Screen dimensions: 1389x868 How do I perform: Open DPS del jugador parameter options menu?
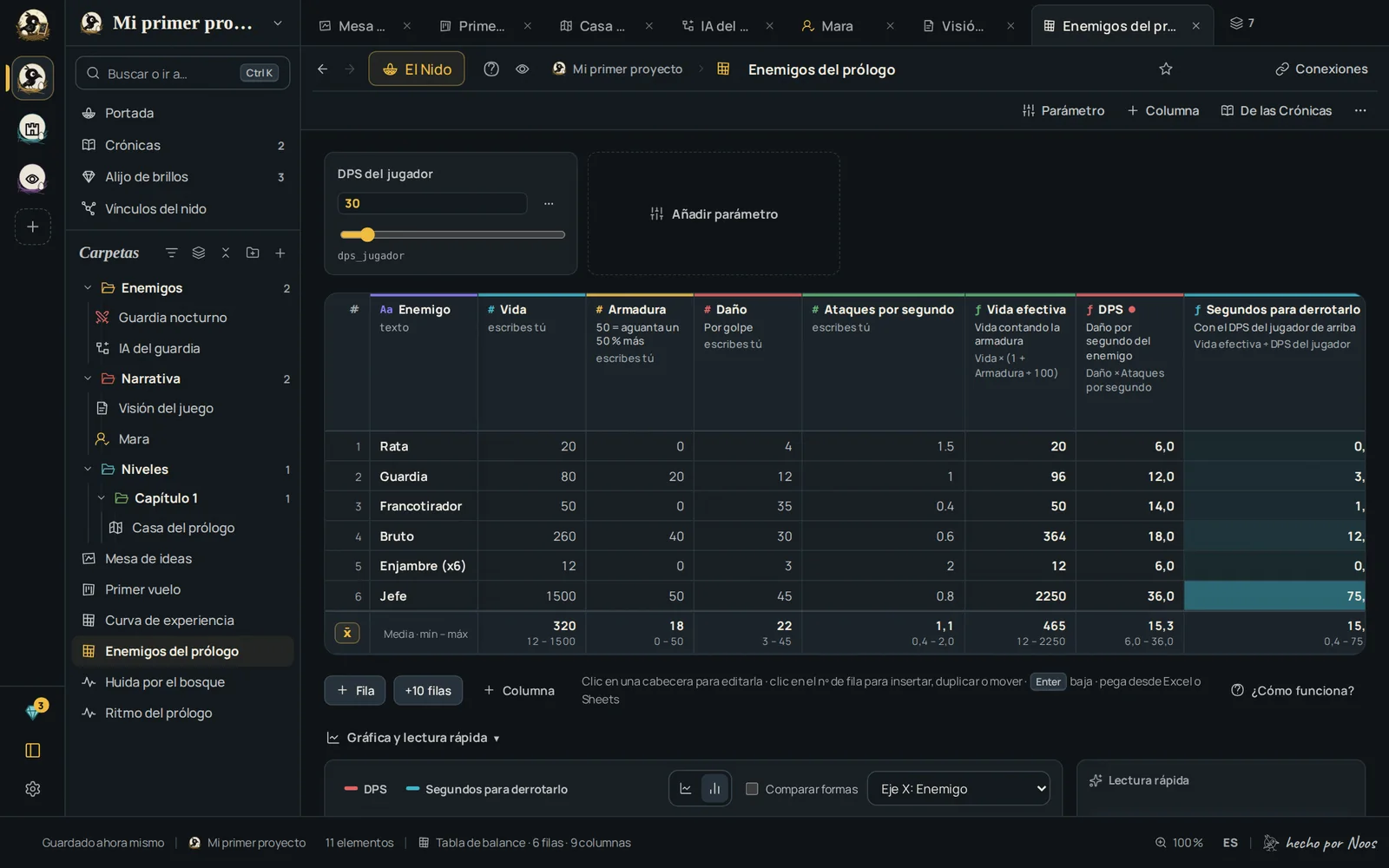pos(549,203)
